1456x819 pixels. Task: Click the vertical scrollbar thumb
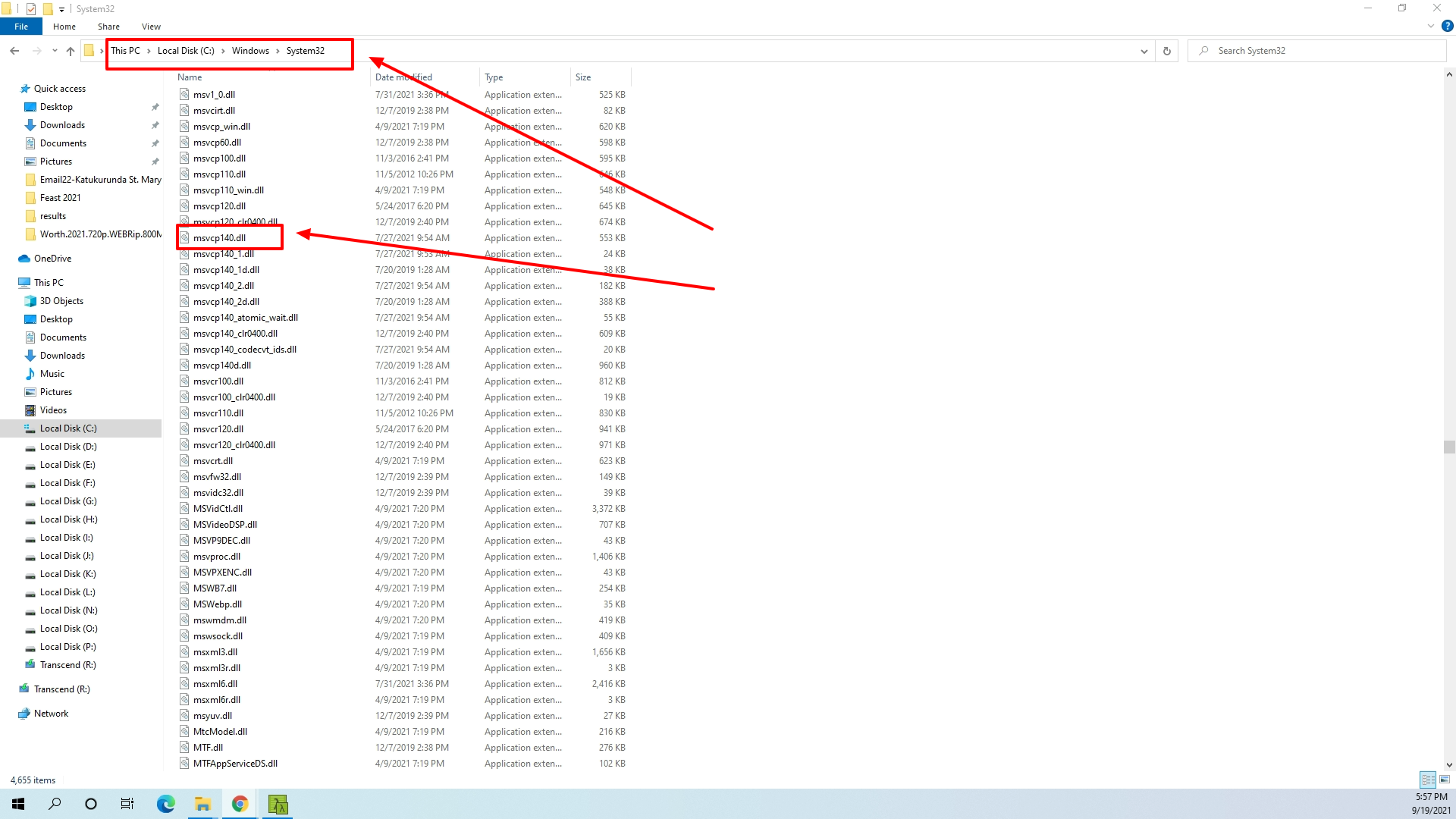tap(1449, 447)
